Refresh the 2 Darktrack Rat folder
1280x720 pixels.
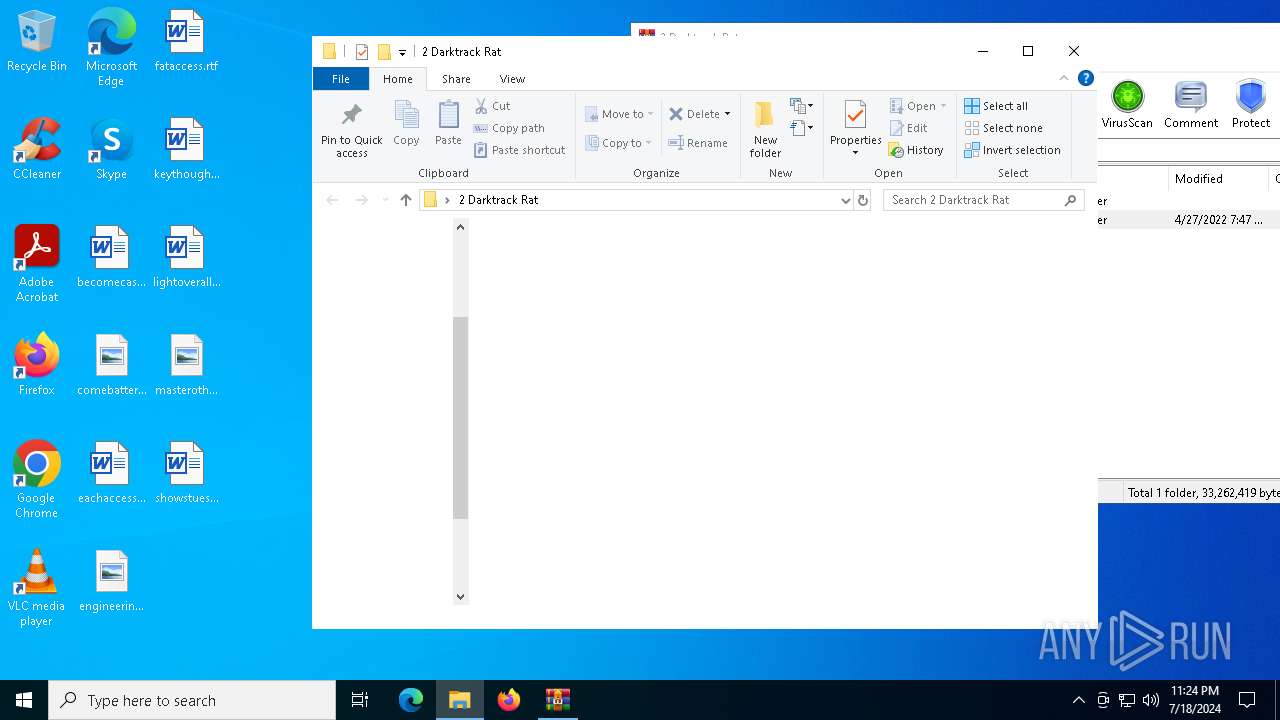(863, 200)
